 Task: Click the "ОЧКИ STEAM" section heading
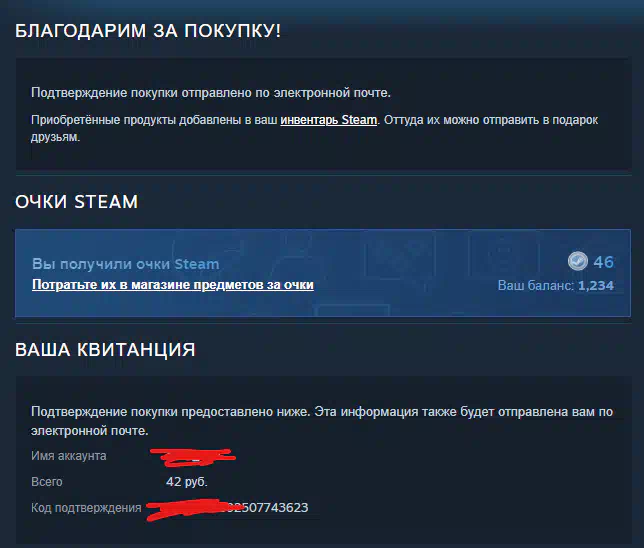(76, 202)
